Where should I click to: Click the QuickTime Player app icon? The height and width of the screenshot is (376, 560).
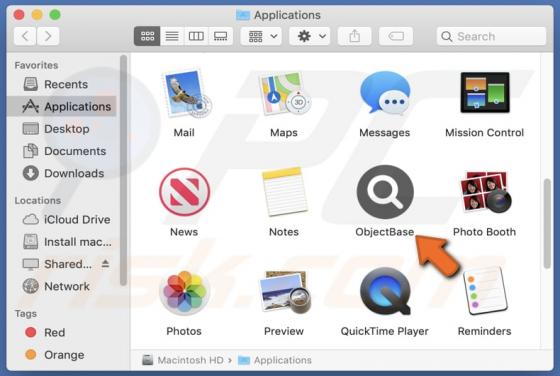click(385, 291)
